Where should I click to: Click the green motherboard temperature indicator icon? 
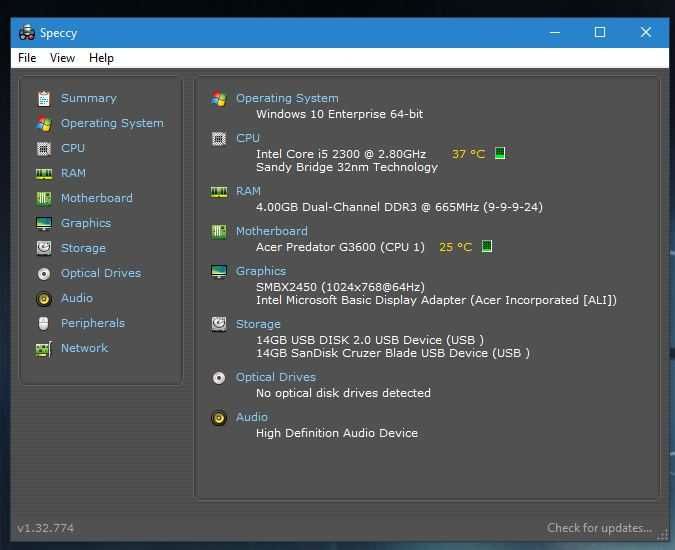click(x=486, y=246)
